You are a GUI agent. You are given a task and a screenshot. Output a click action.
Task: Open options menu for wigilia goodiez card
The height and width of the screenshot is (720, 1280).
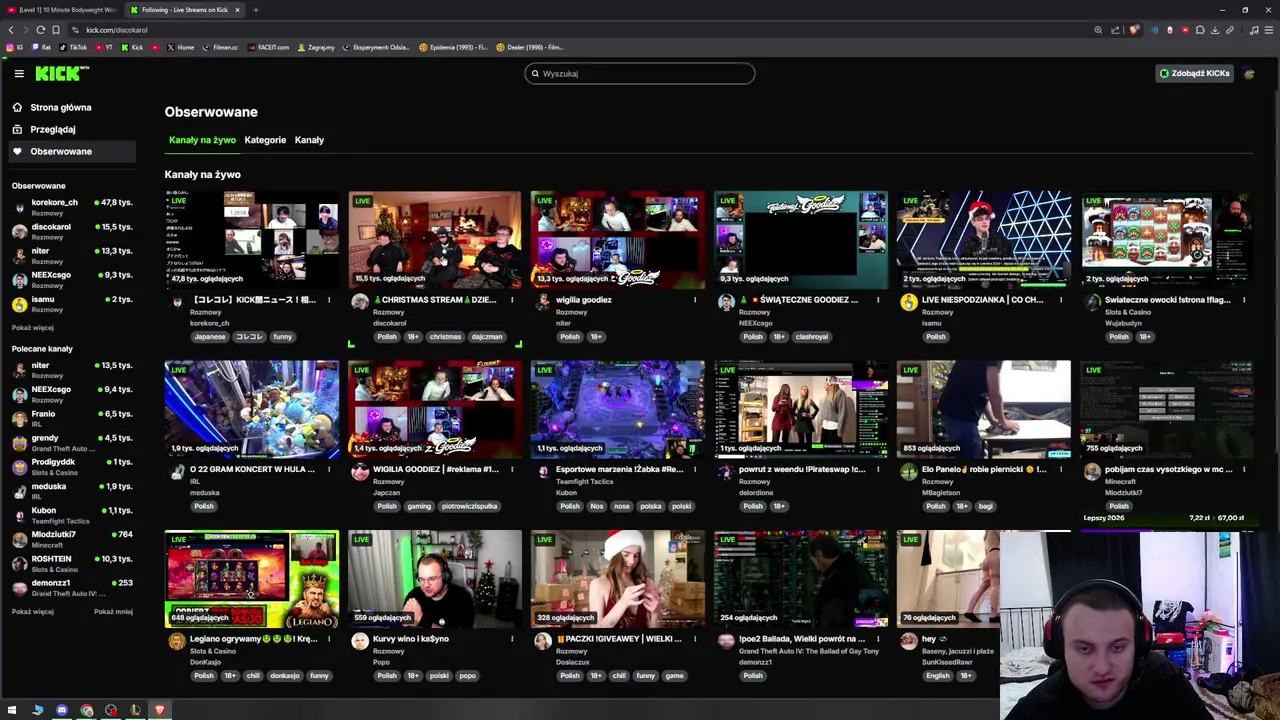pos(695,300)
